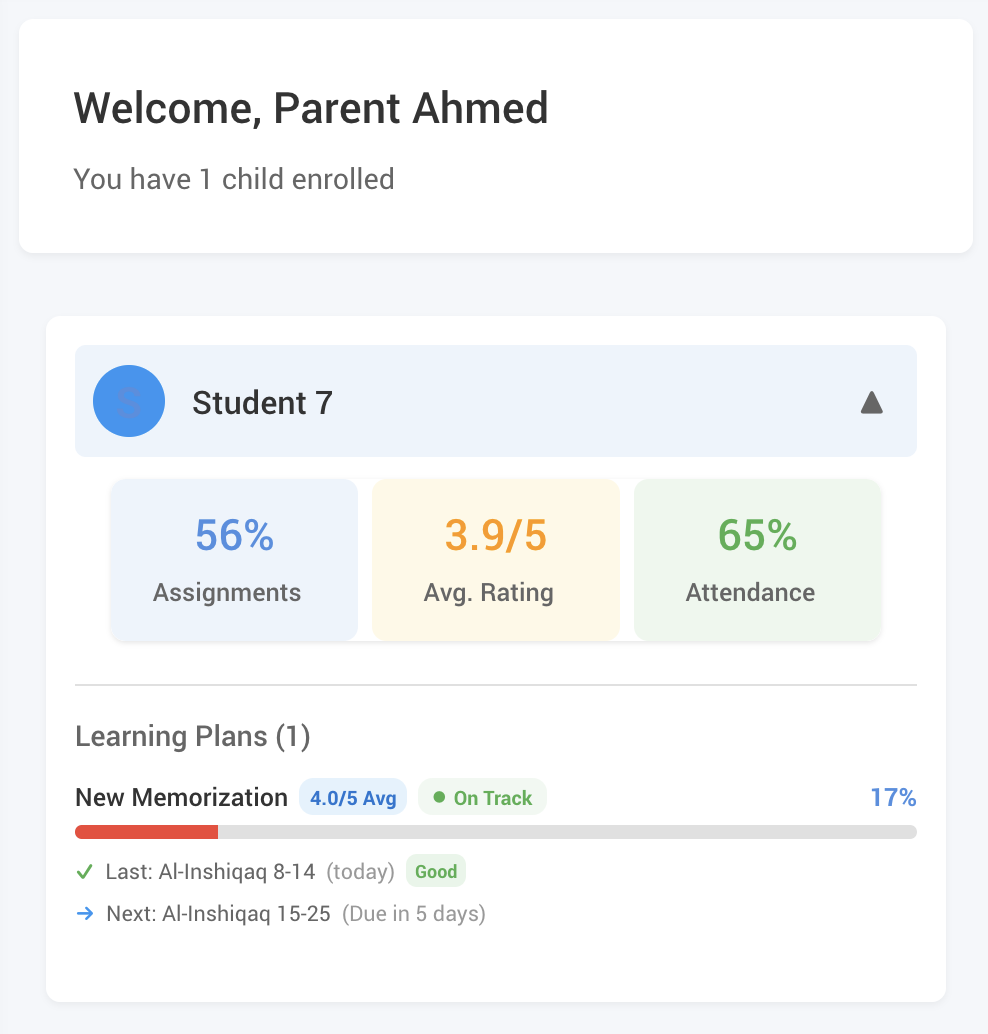Screen dimensions: 988x1034
Task: Click the 17% progress percentage
Action: click(x=893, y=797)
